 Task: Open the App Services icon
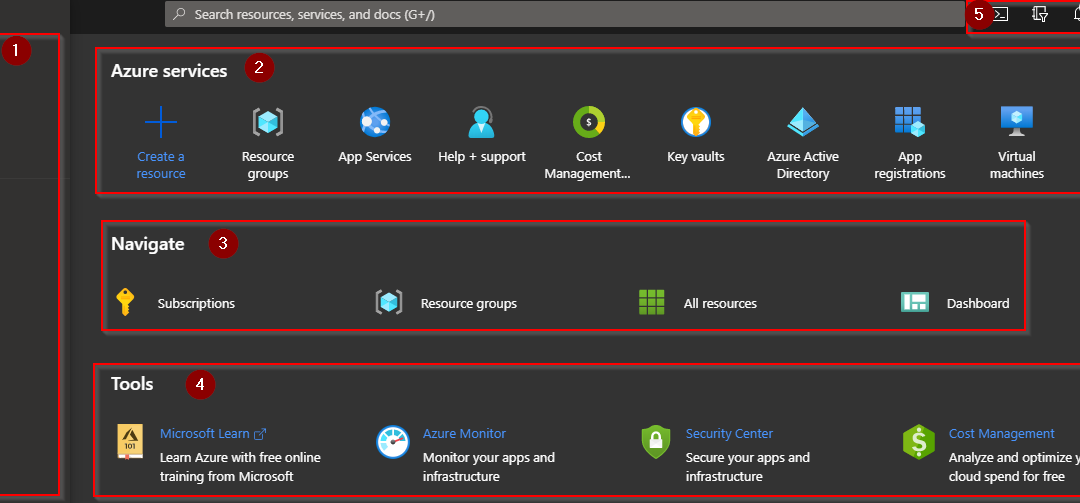click(x=375, y=122)
